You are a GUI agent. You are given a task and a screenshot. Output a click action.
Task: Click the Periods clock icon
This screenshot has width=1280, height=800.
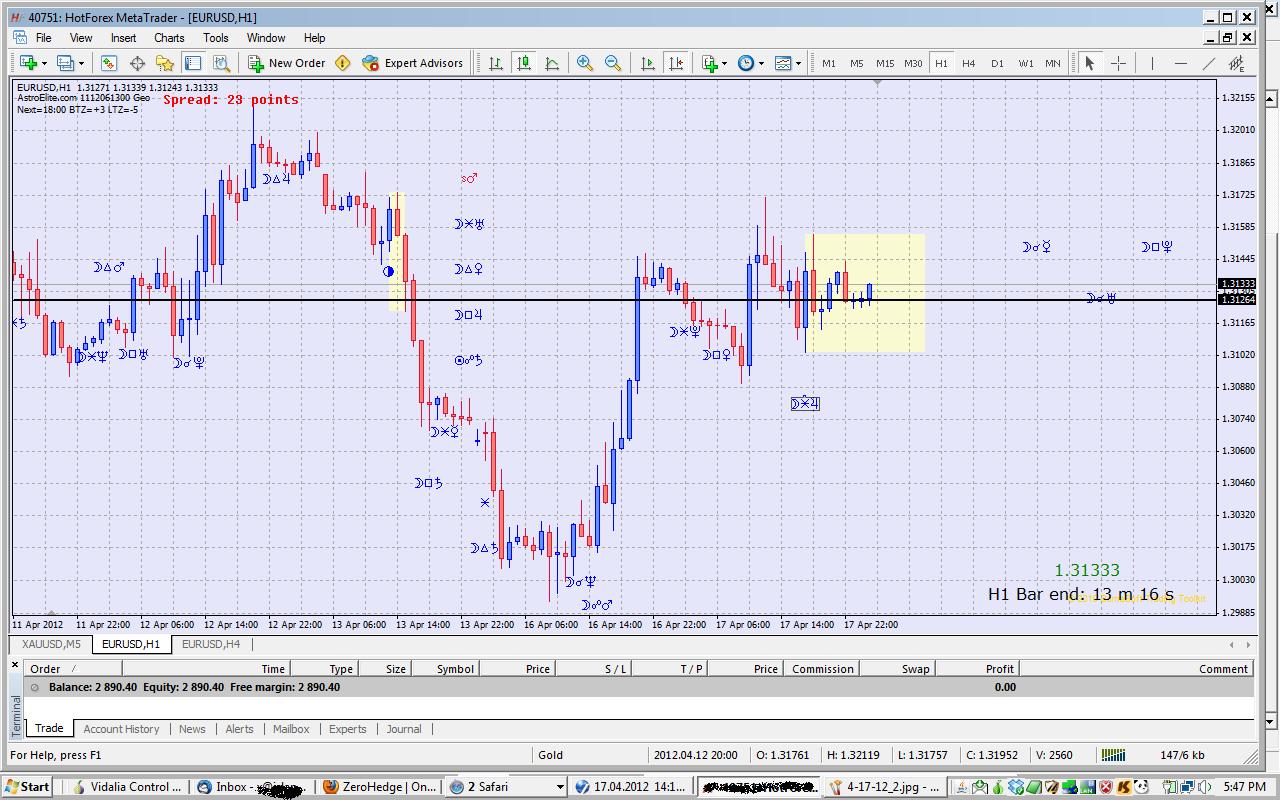coord(746,63)
